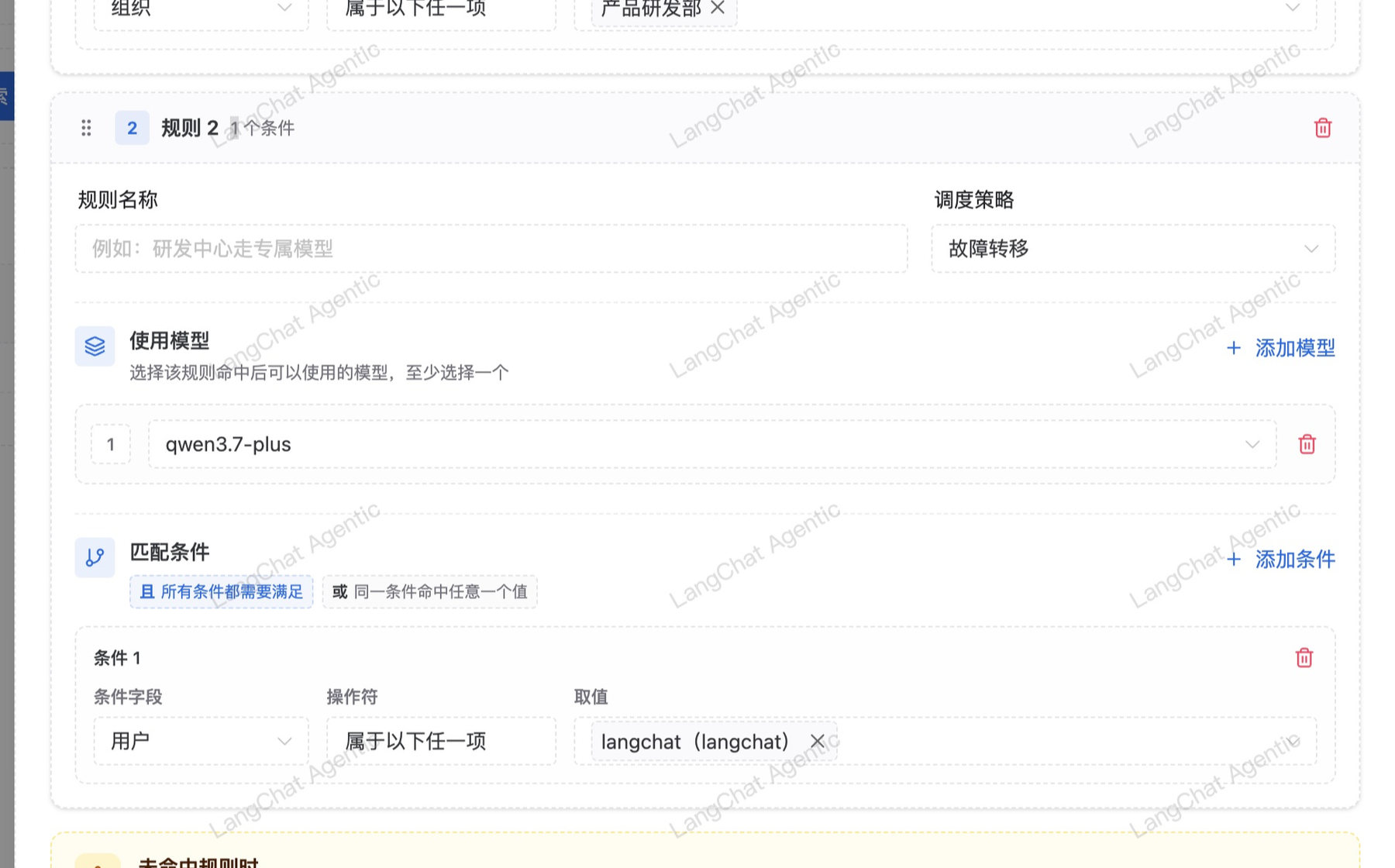Click the layers icon beside 使用模型
The height and width of the screenshot is (868, 1395).
tap(95, 346)
